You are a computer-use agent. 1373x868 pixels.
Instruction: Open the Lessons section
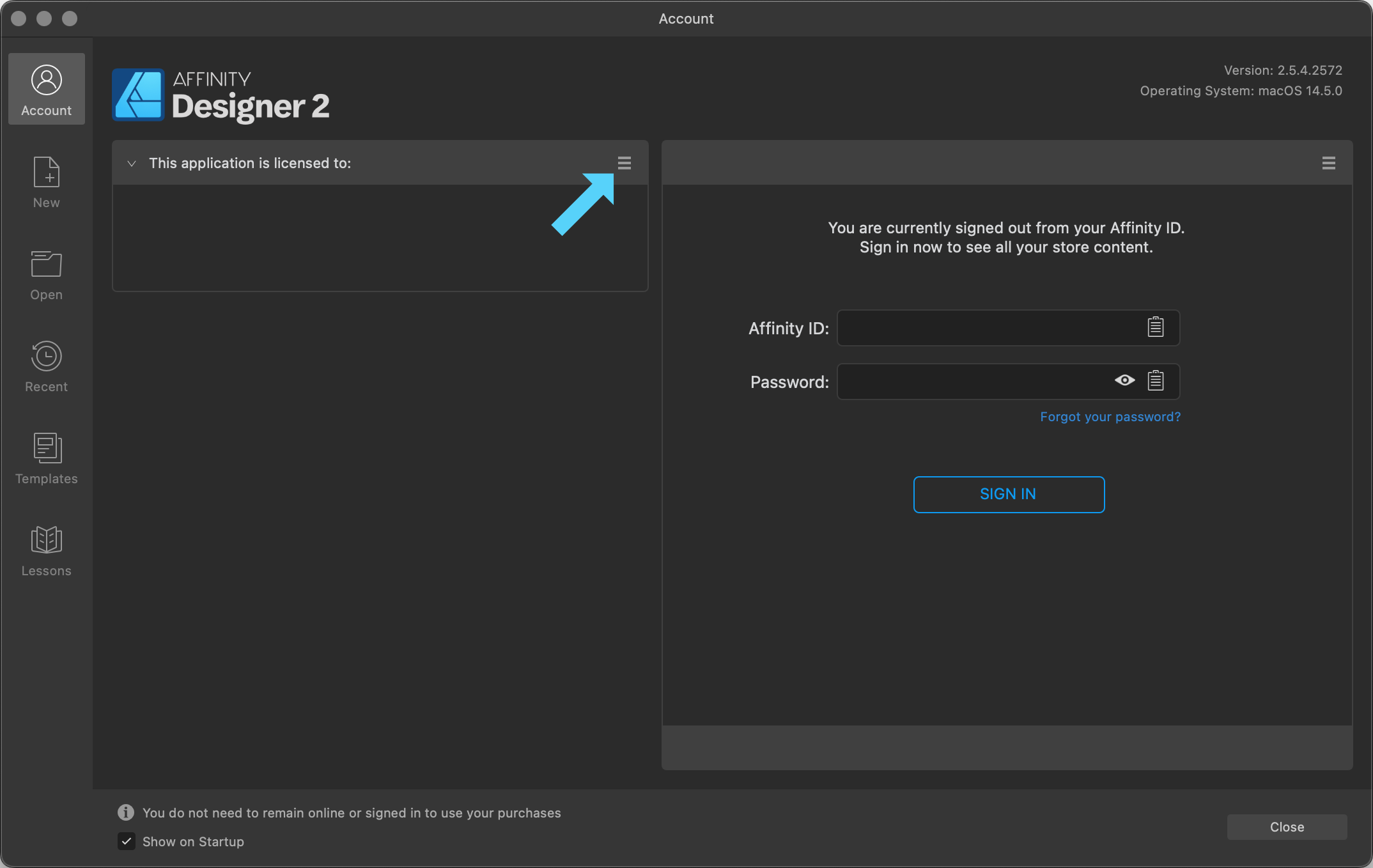pos(47,551)
